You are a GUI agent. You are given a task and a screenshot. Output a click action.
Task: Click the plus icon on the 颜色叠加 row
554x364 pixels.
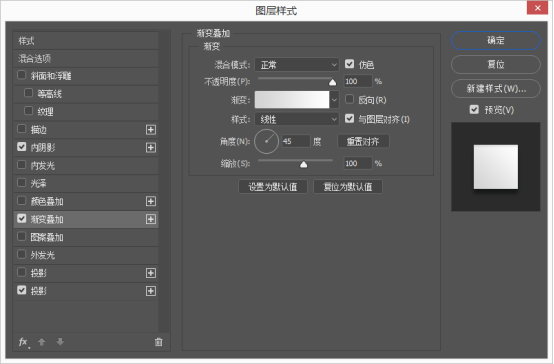pyautogui.click(x=151, y=201)
